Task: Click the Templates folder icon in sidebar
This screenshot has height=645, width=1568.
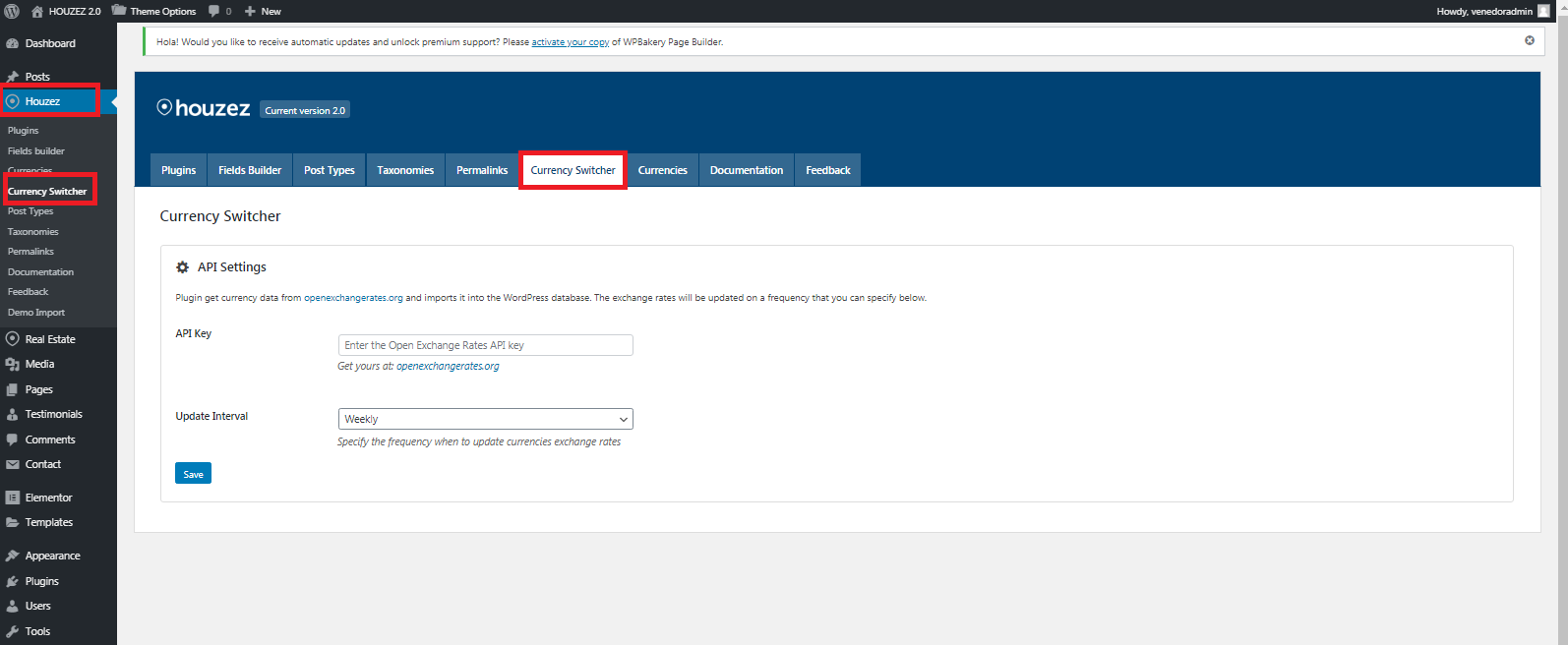Action: coord(13,522)
